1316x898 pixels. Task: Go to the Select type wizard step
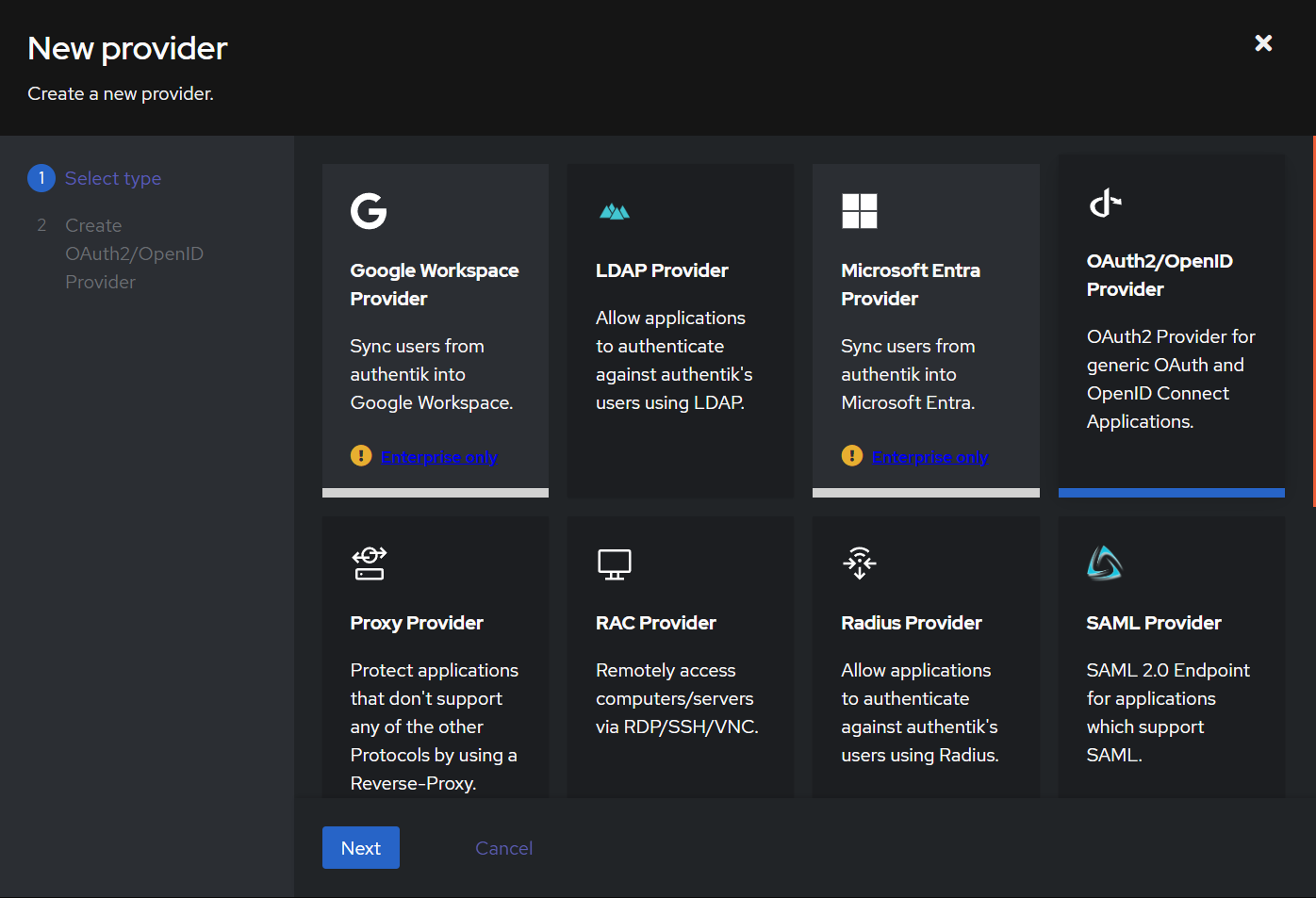(113, 178)
